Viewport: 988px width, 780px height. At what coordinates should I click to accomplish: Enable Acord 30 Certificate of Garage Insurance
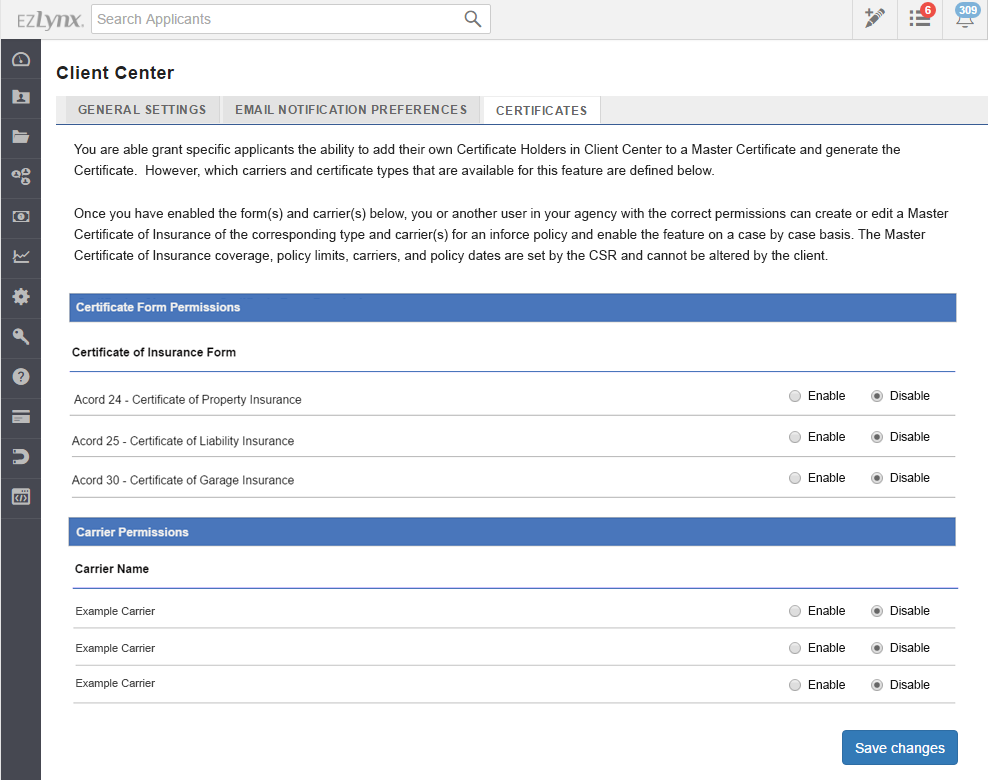(795, 478)
